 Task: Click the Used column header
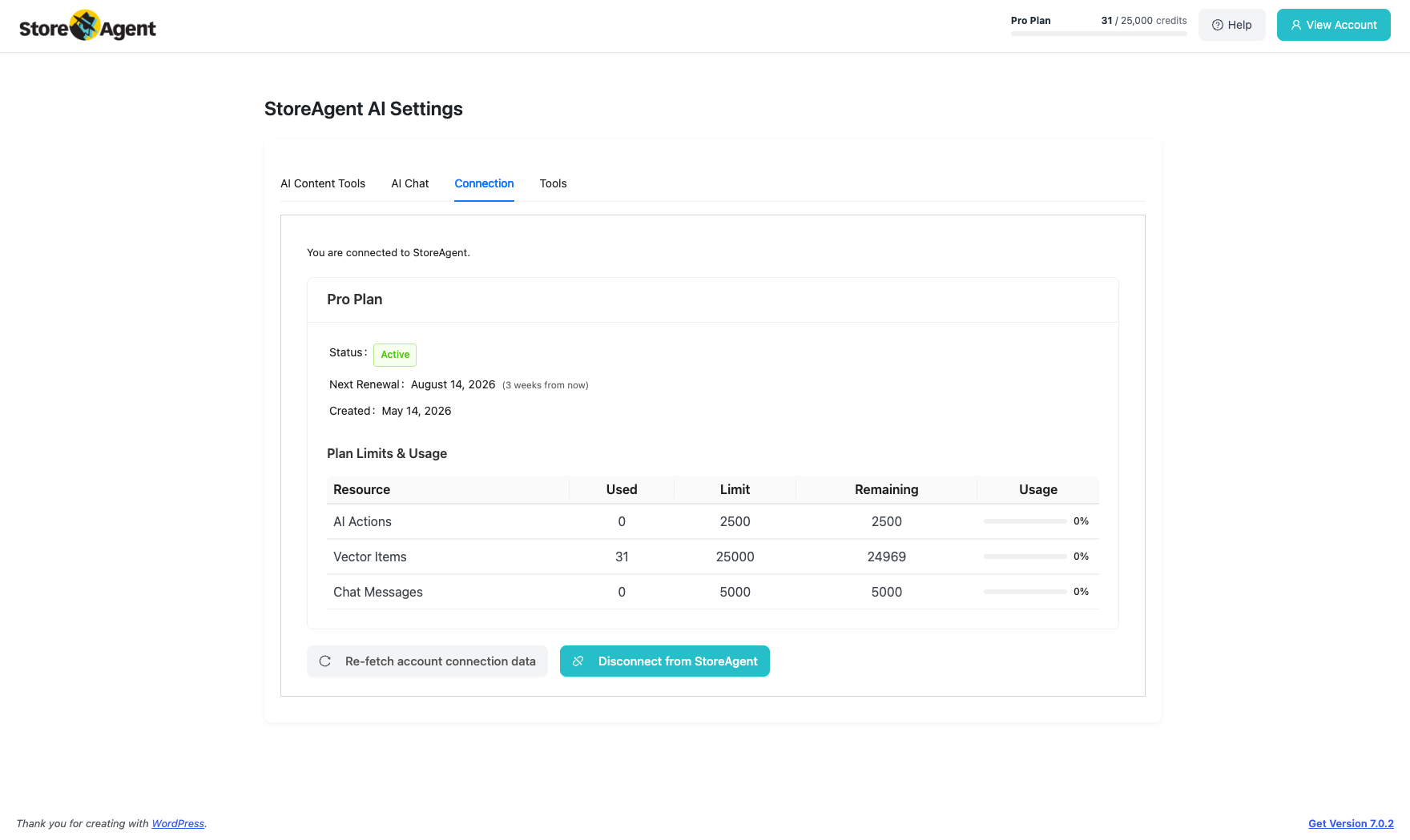622,489
